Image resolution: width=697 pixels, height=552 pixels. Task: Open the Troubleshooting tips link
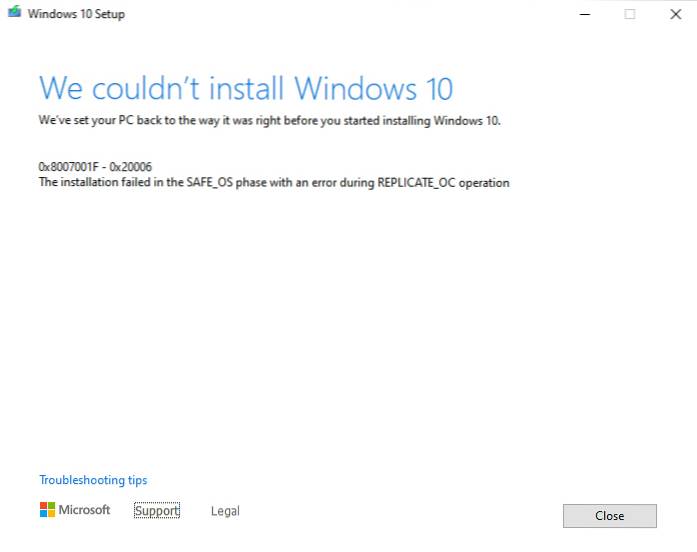point(93,480)
